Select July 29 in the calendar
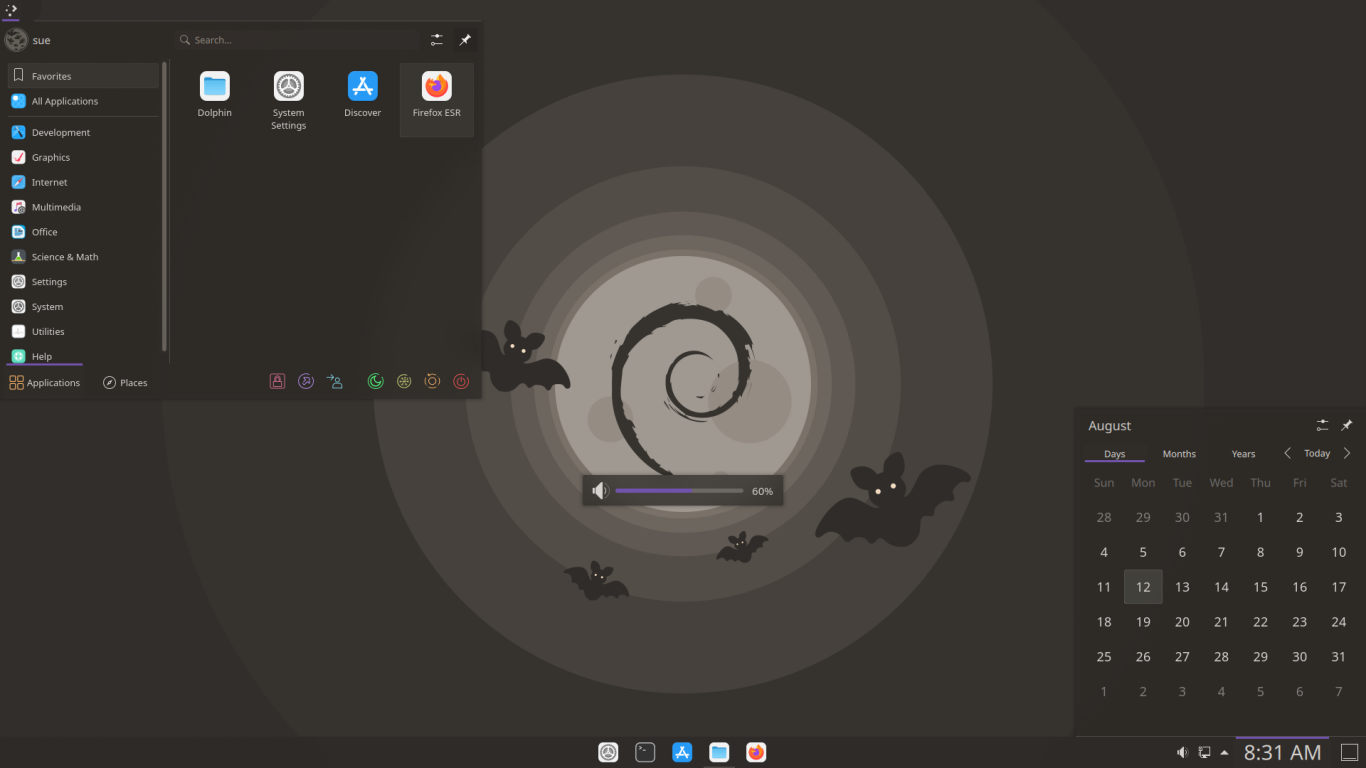The width and height of the screenshot is (1366, 768). pyautogui.click(x=1143, y=517)
